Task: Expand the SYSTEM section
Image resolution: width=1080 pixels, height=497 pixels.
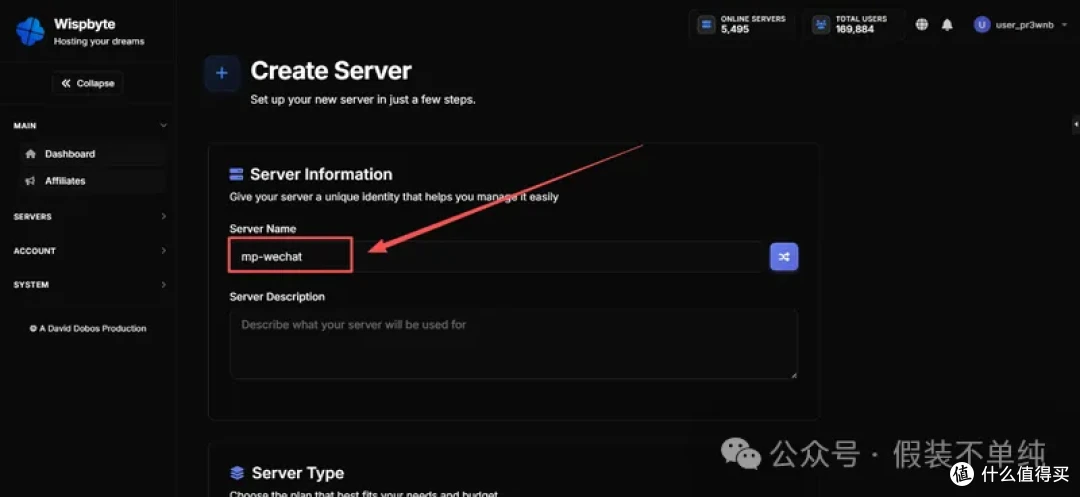Action: tap(90, 285)
